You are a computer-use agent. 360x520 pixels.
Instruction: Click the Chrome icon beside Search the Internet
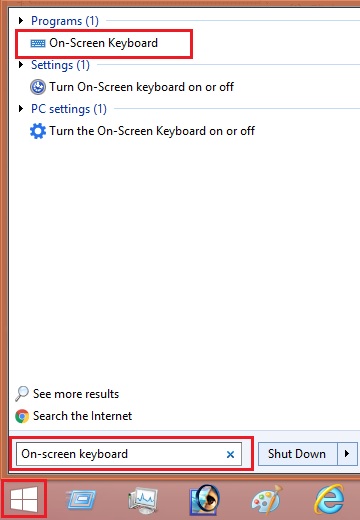tap(22, 416)
